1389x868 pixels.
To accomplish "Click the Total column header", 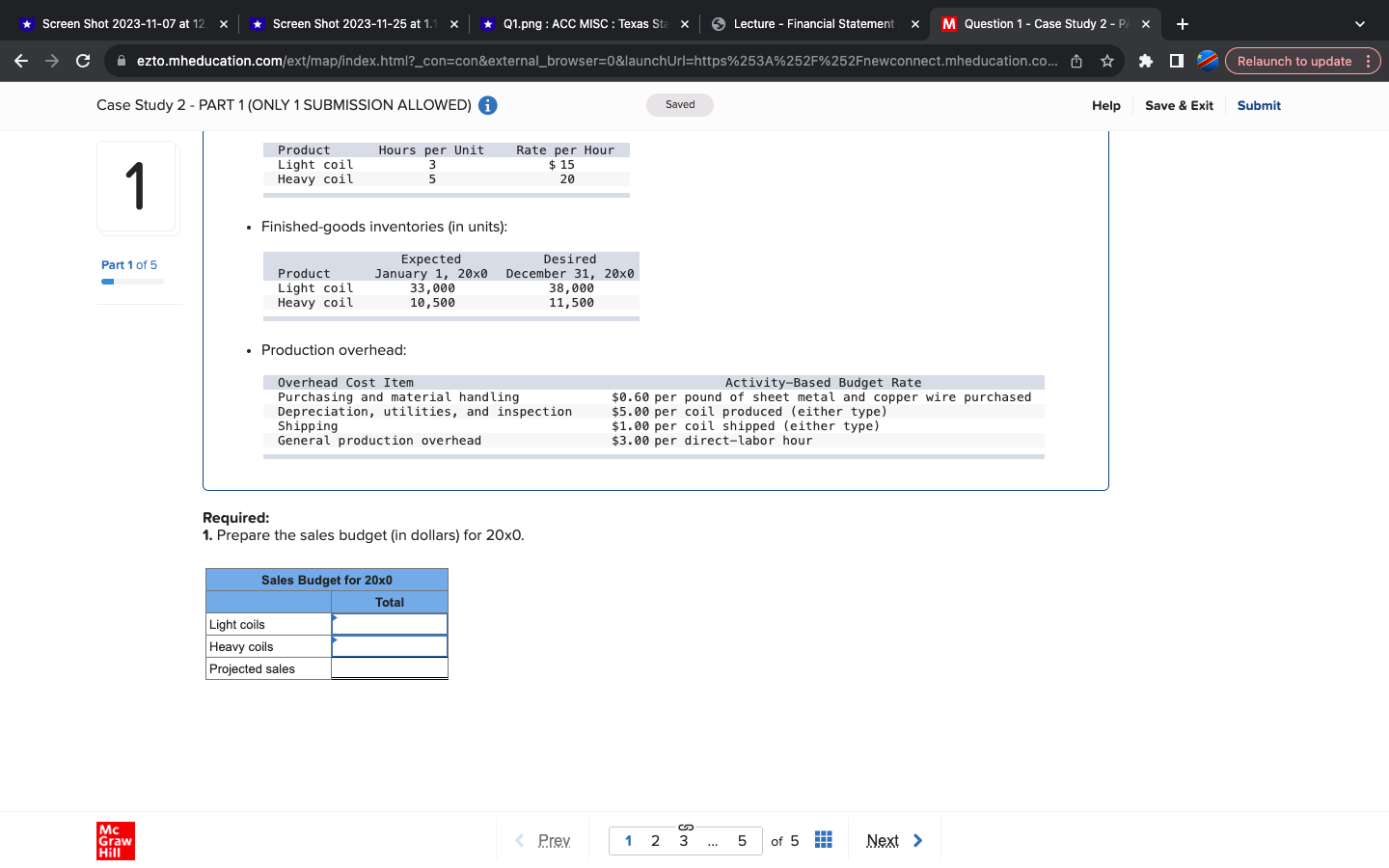I will coord(390,602).
